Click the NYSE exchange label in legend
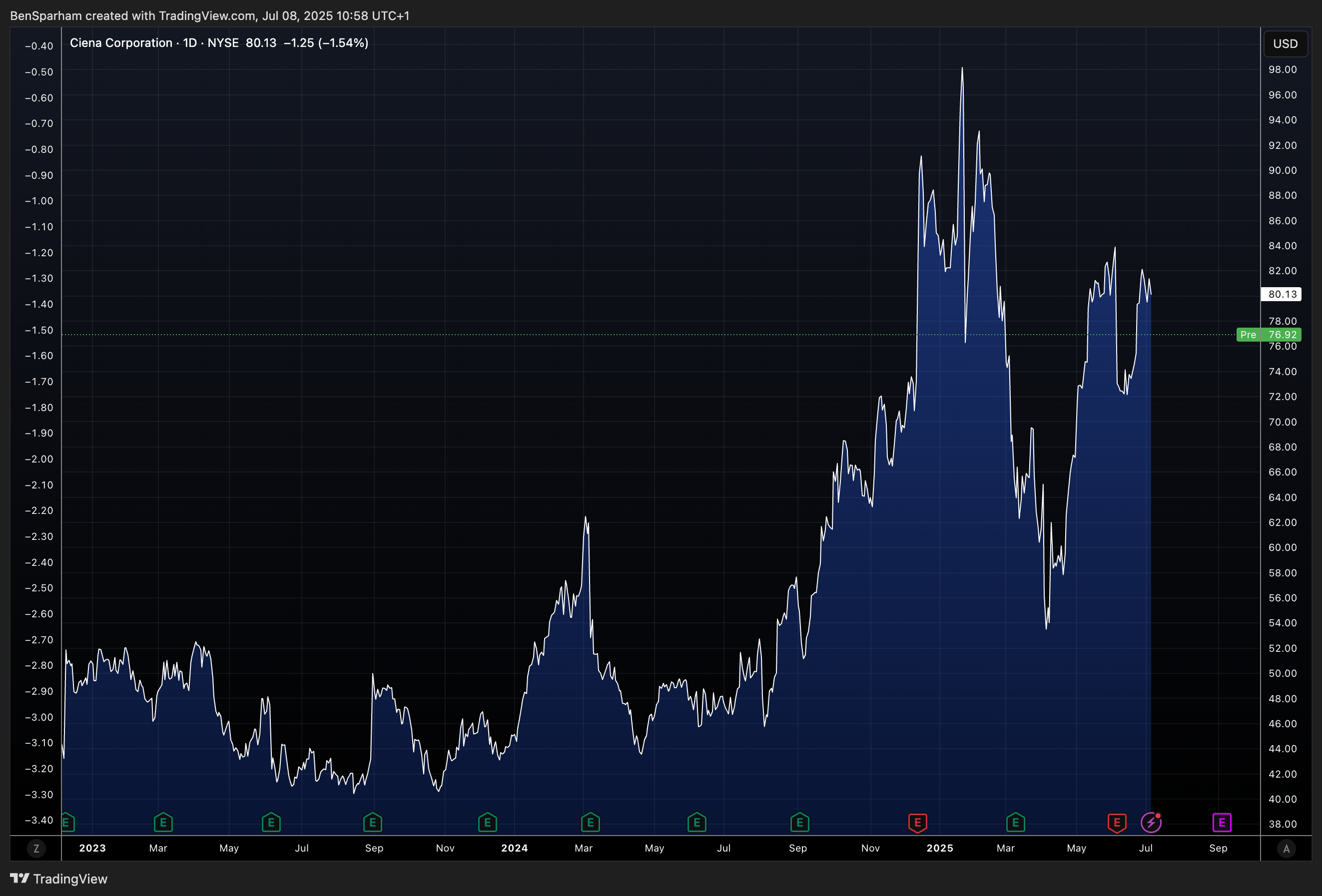This screenshot has height=896, width=1322. 223,42
